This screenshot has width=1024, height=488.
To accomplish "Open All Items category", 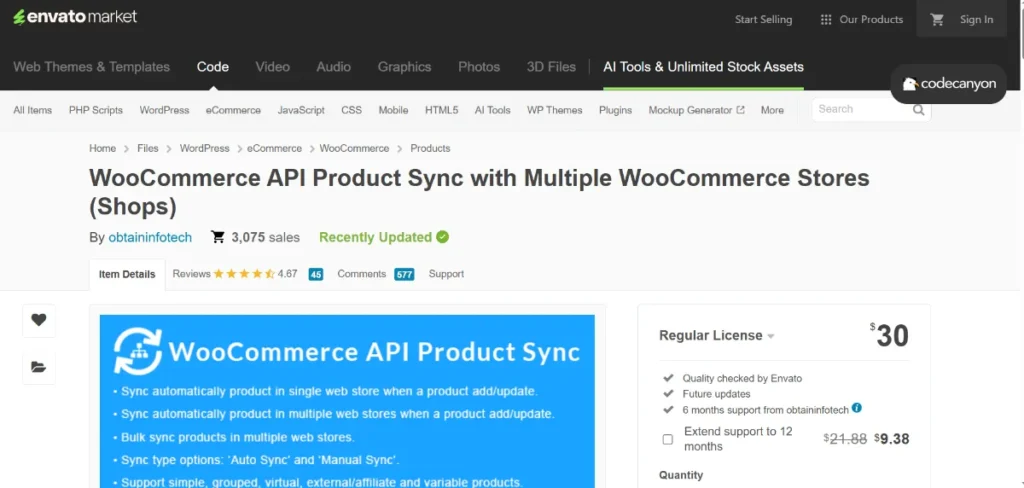I will 33,110.
